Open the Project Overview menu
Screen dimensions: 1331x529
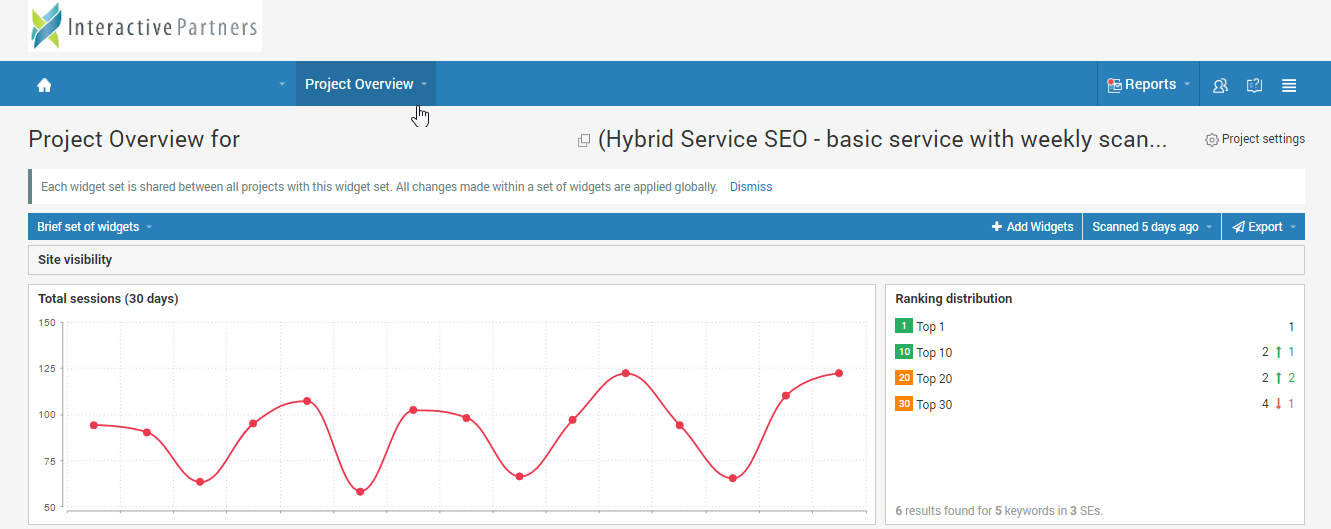tap(365, 85)
